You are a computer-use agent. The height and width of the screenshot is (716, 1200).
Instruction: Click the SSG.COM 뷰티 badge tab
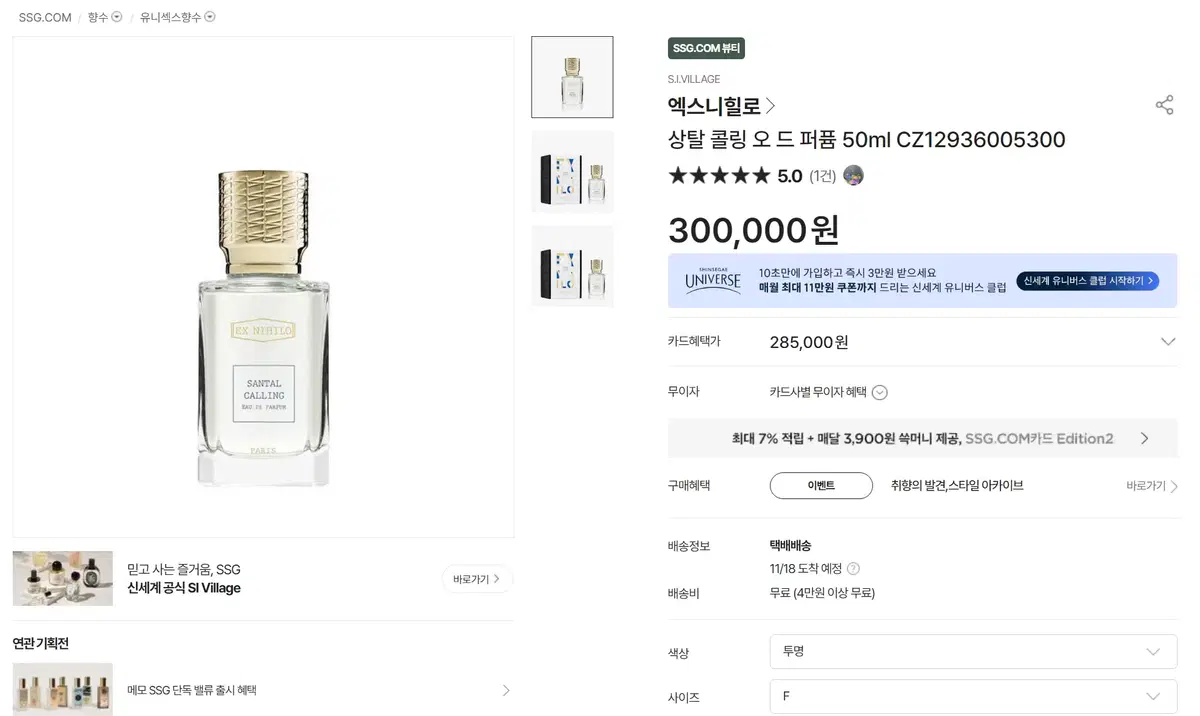tap(706, 48)
